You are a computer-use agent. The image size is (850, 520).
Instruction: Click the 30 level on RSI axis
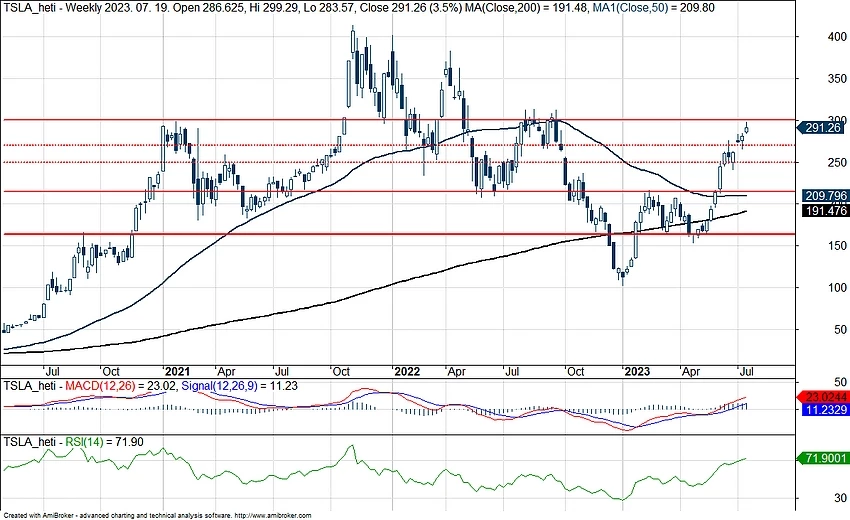tap(840, 498)
